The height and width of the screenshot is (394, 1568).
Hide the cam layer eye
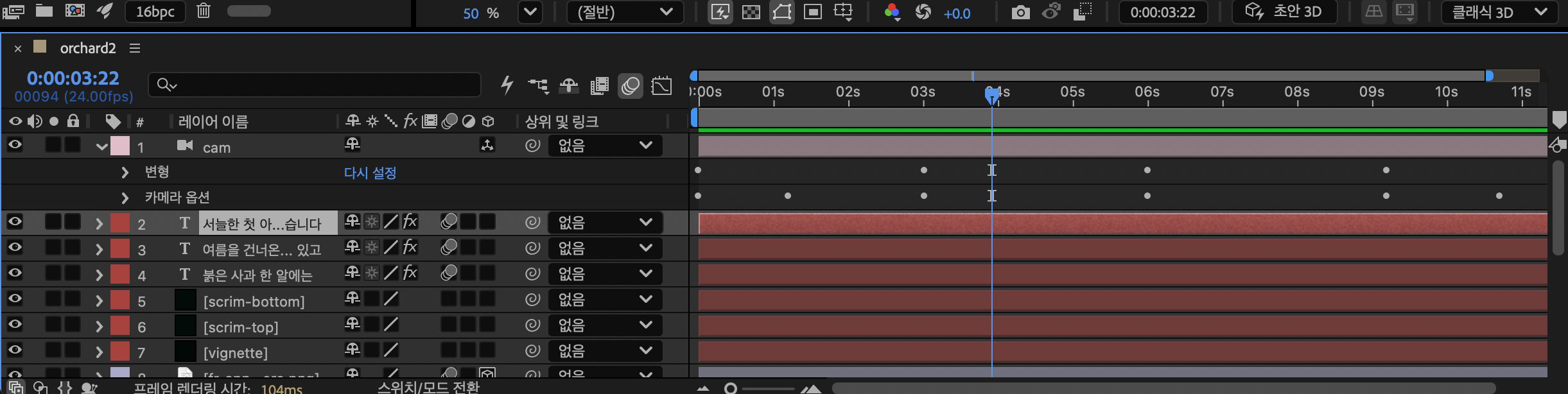tap(15, 145)
